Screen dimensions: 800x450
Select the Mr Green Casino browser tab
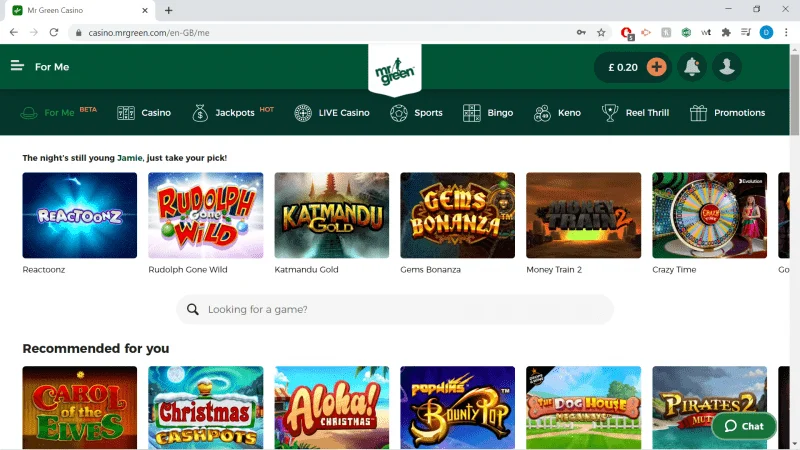(x=82, y=10)
